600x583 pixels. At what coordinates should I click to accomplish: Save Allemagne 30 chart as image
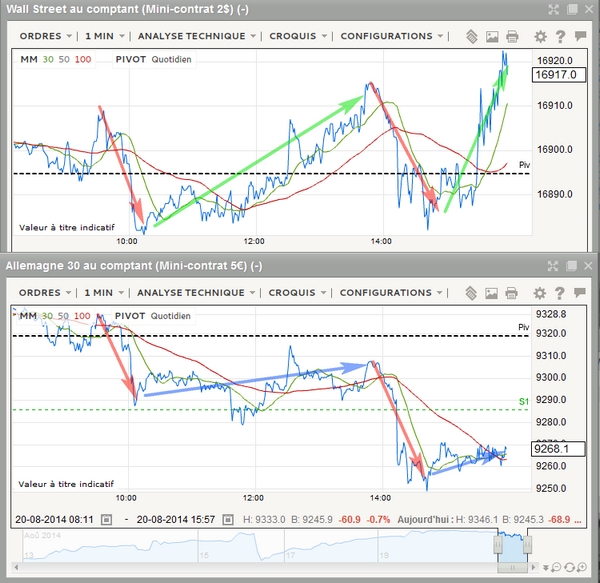[x=491, y=293]
